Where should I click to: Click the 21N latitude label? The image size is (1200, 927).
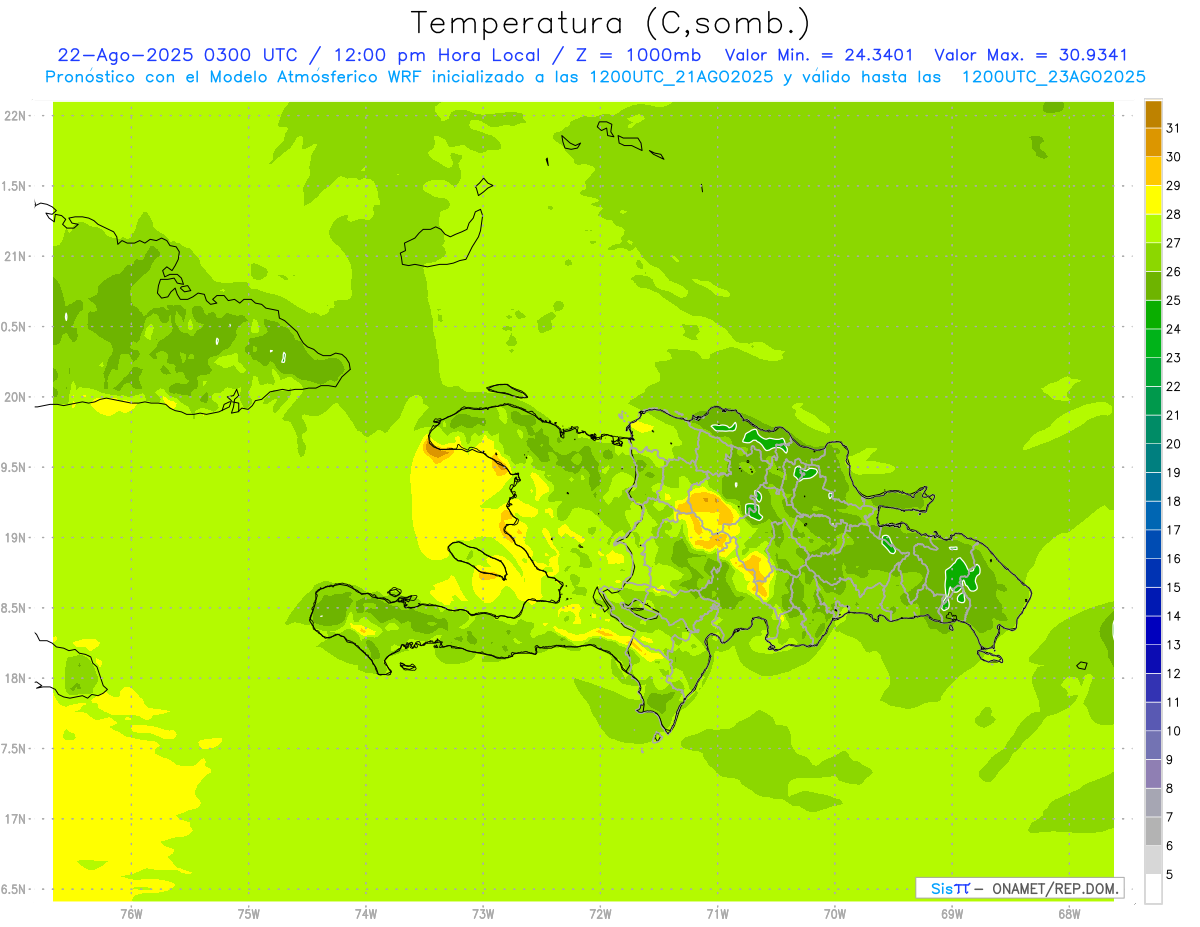click(16, 256)
